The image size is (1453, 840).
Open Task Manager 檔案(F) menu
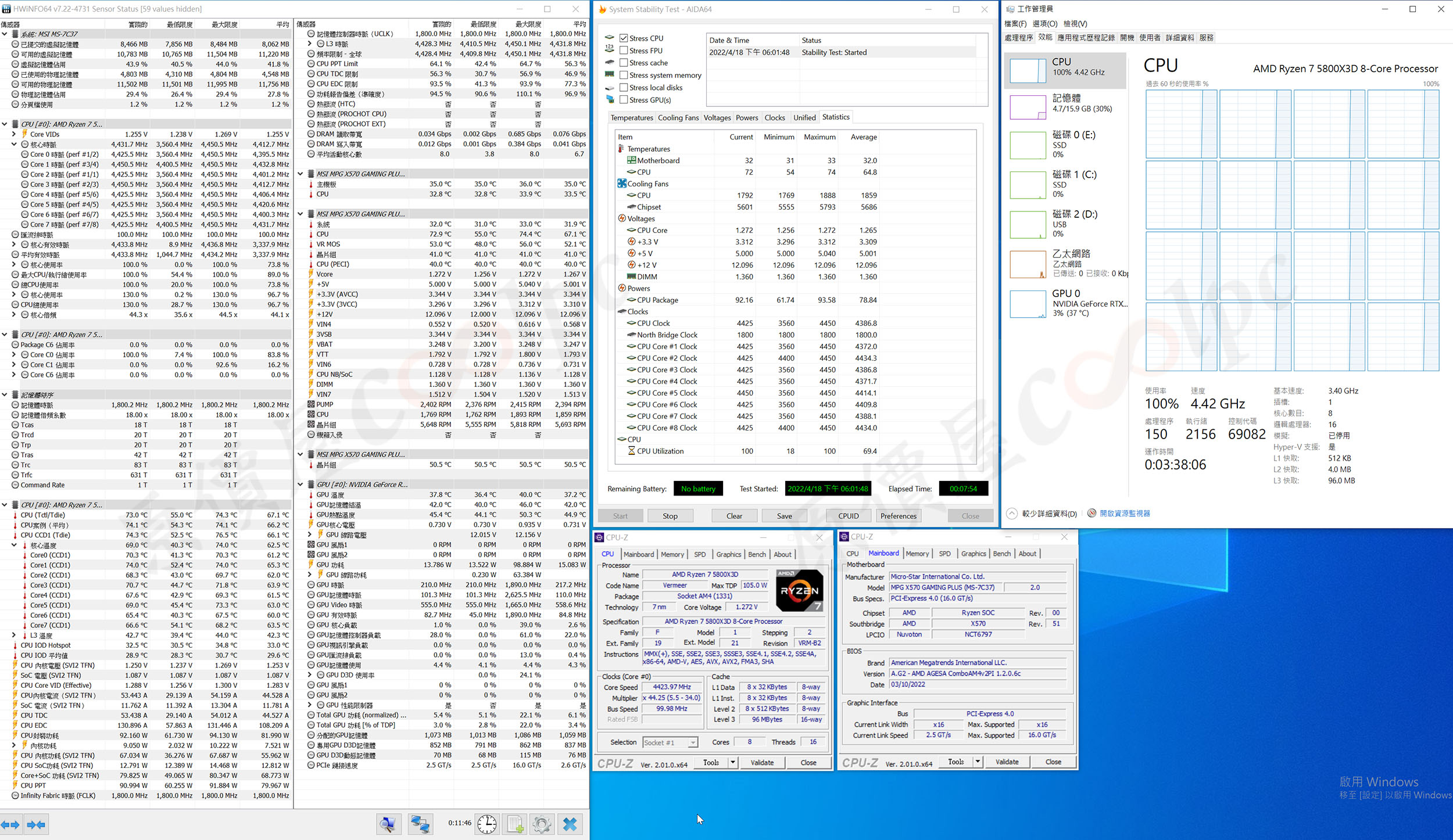pos(1015,24)
